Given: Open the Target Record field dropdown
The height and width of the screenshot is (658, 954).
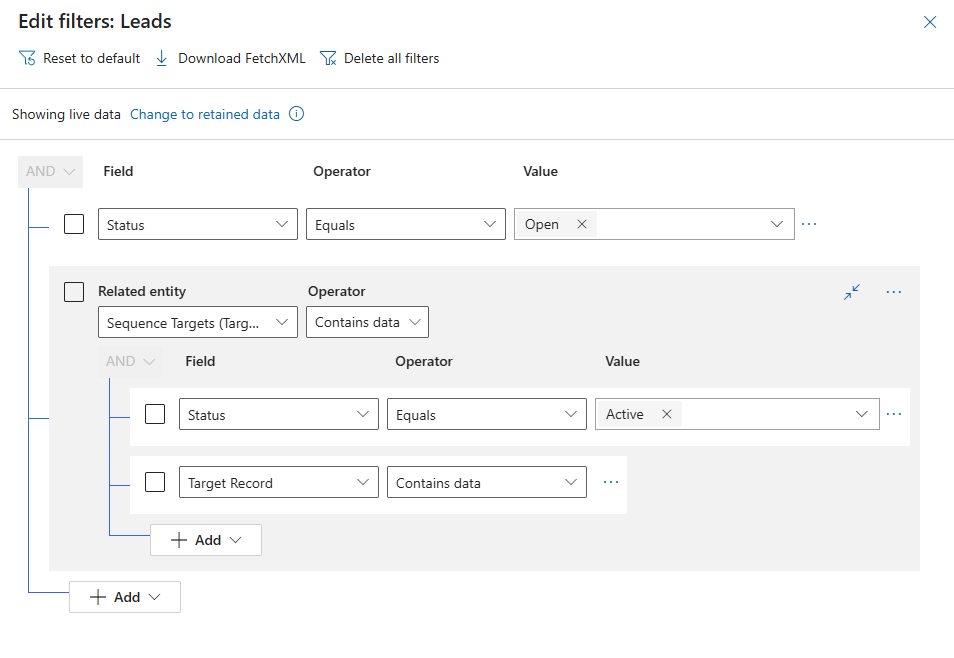Looking at the screenshot, I should [x=278, y=483].
